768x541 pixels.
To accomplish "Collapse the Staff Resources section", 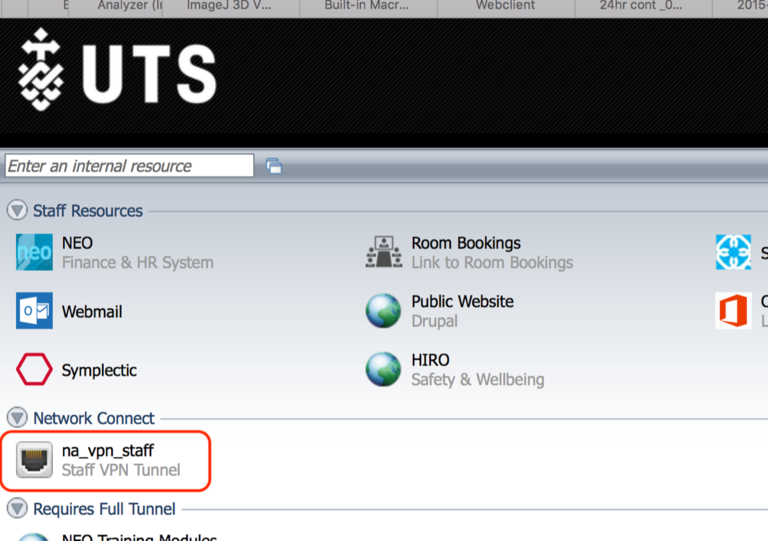I will pos(17,211).
